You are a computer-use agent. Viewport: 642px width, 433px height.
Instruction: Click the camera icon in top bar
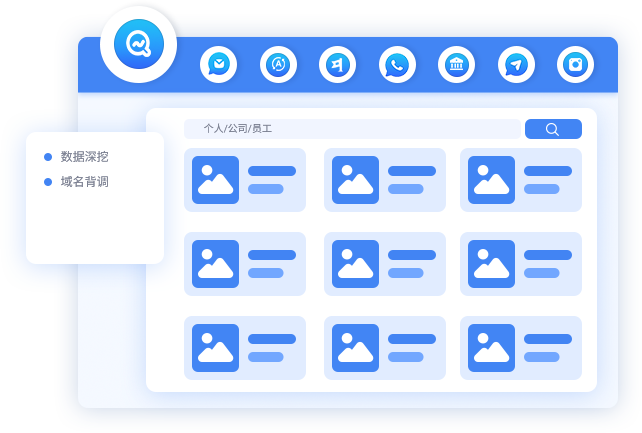point(575,65)
